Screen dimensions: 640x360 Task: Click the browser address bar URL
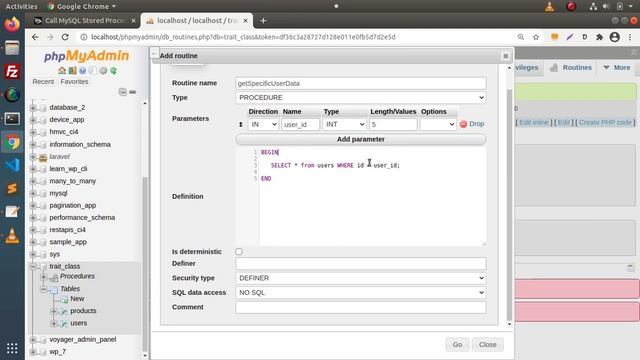[x=243, y=37]
